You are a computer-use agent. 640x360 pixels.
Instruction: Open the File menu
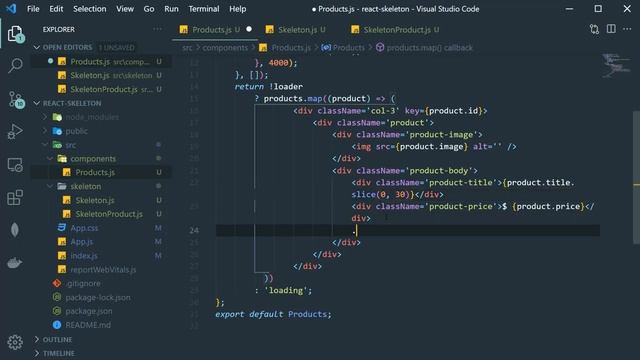33,9
